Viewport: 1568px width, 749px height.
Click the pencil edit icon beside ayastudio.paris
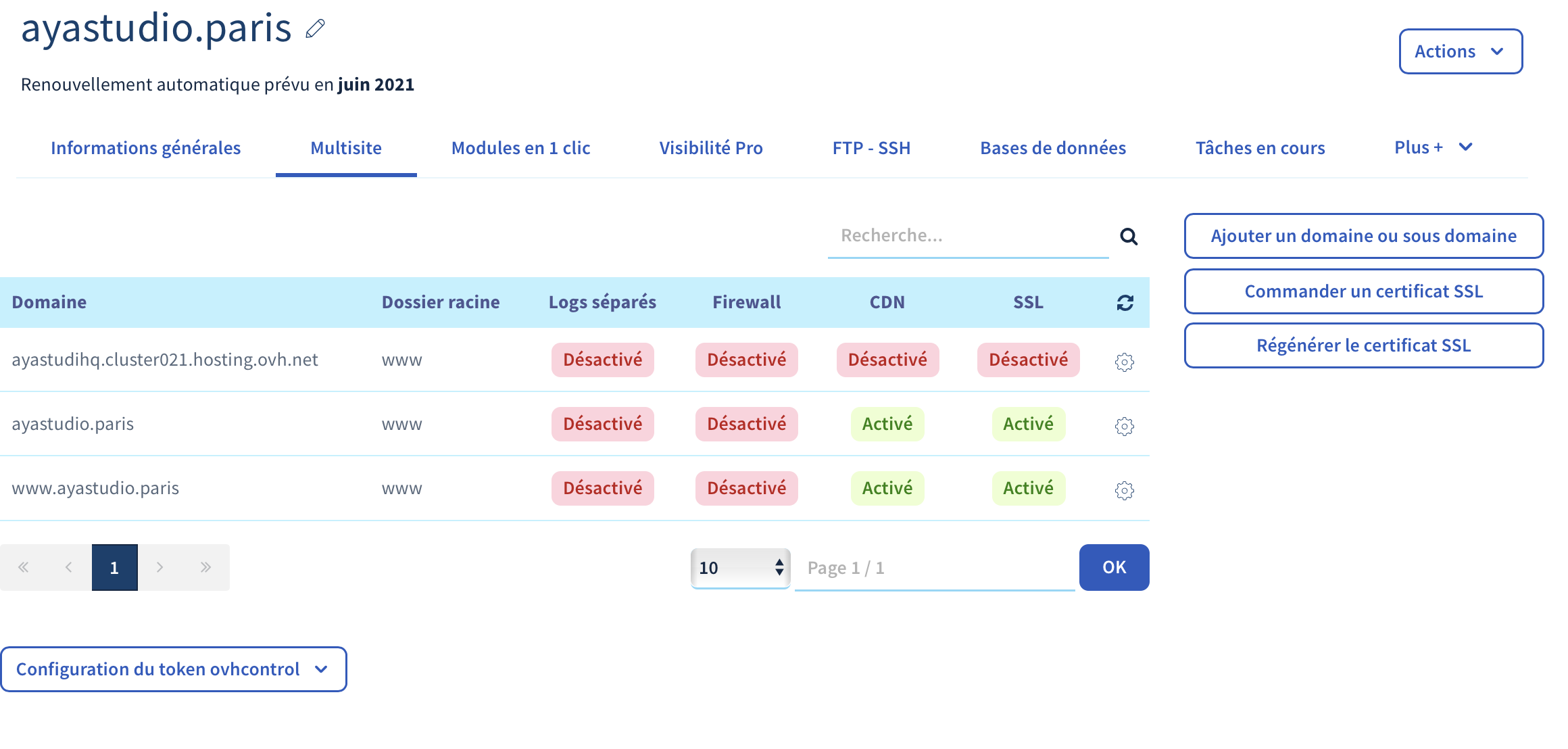(x=315, y=29)
